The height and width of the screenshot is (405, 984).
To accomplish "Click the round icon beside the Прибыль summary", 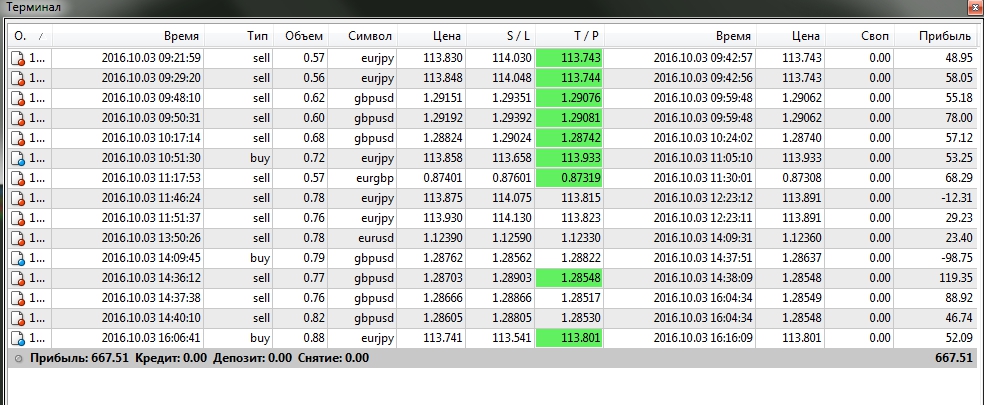I will point(18,359).
